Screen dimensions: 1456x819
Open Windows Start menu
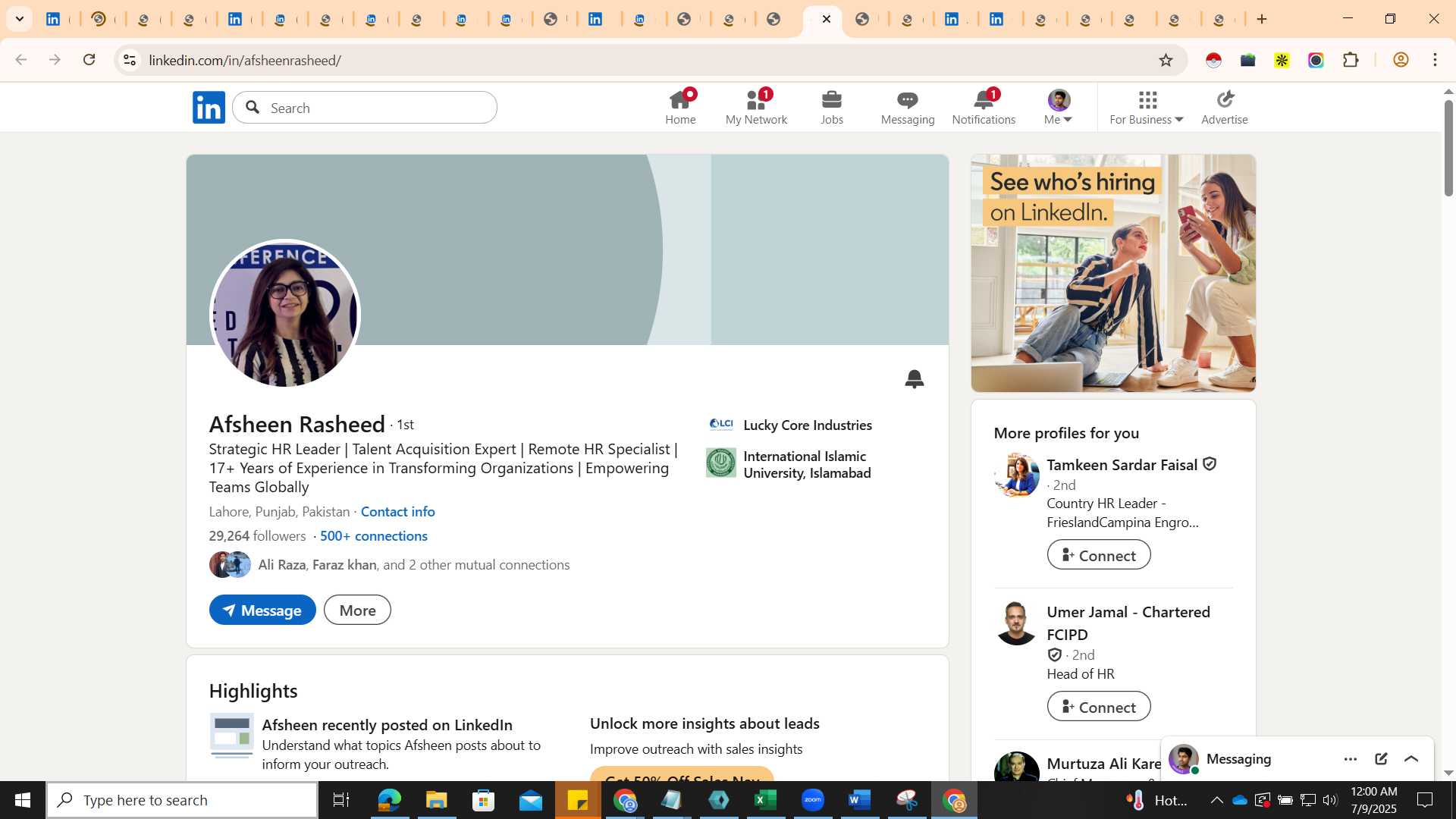[23, 800]
